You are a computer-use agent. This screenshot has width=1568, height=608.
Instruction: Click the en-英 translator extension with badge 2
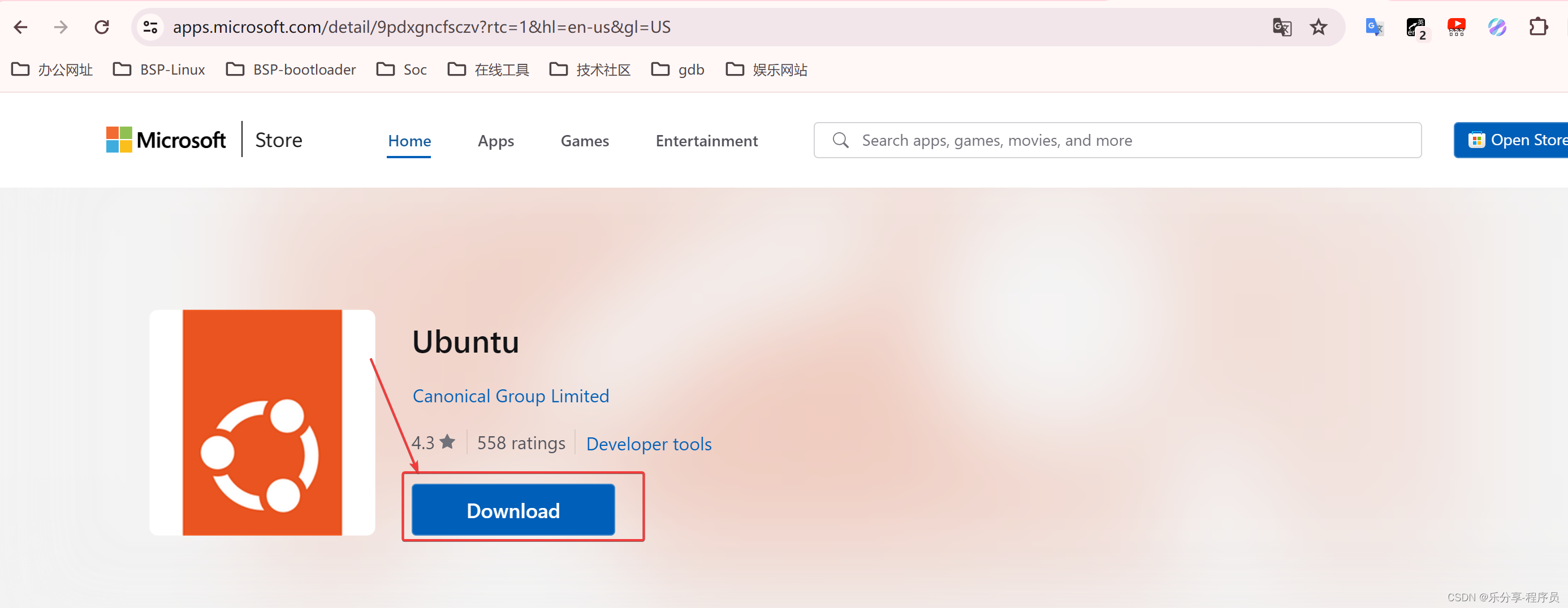1416,27
